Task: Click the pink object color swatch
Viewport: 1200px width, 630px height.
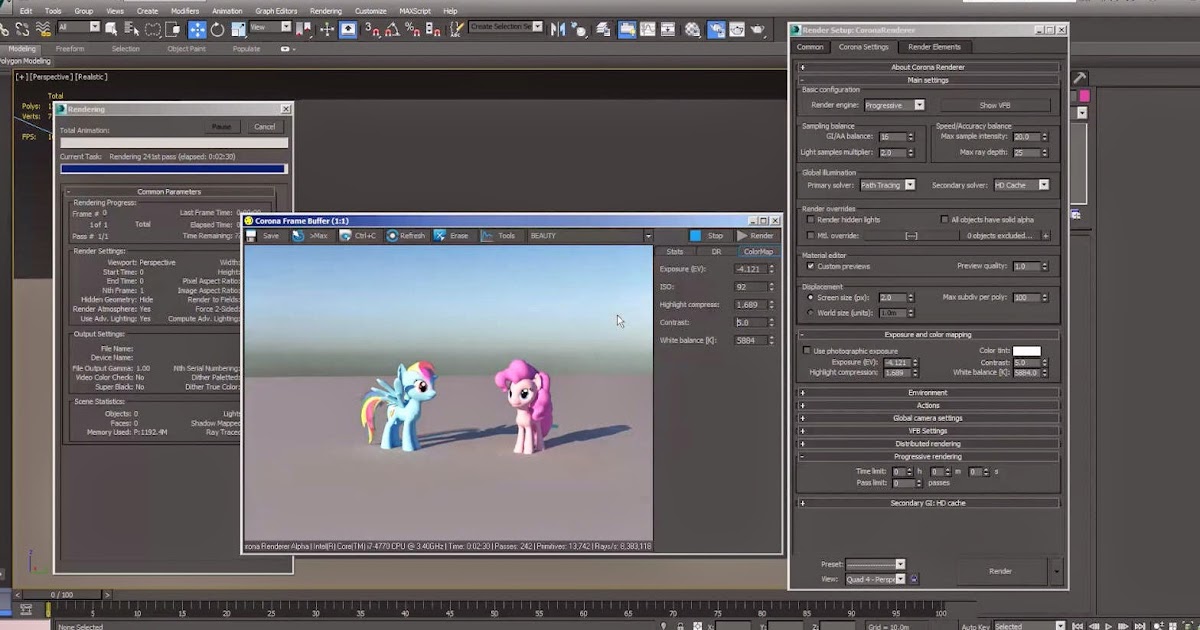Action: (1084, 95)
